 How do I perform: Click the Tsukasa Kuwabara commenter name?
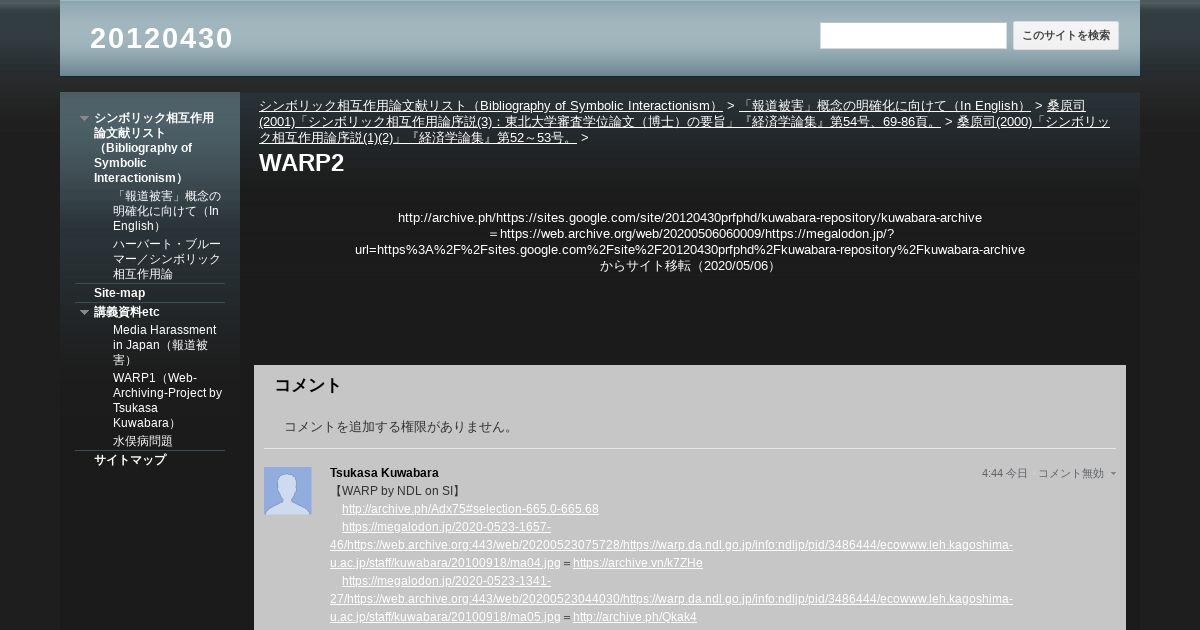click(384, 473)
